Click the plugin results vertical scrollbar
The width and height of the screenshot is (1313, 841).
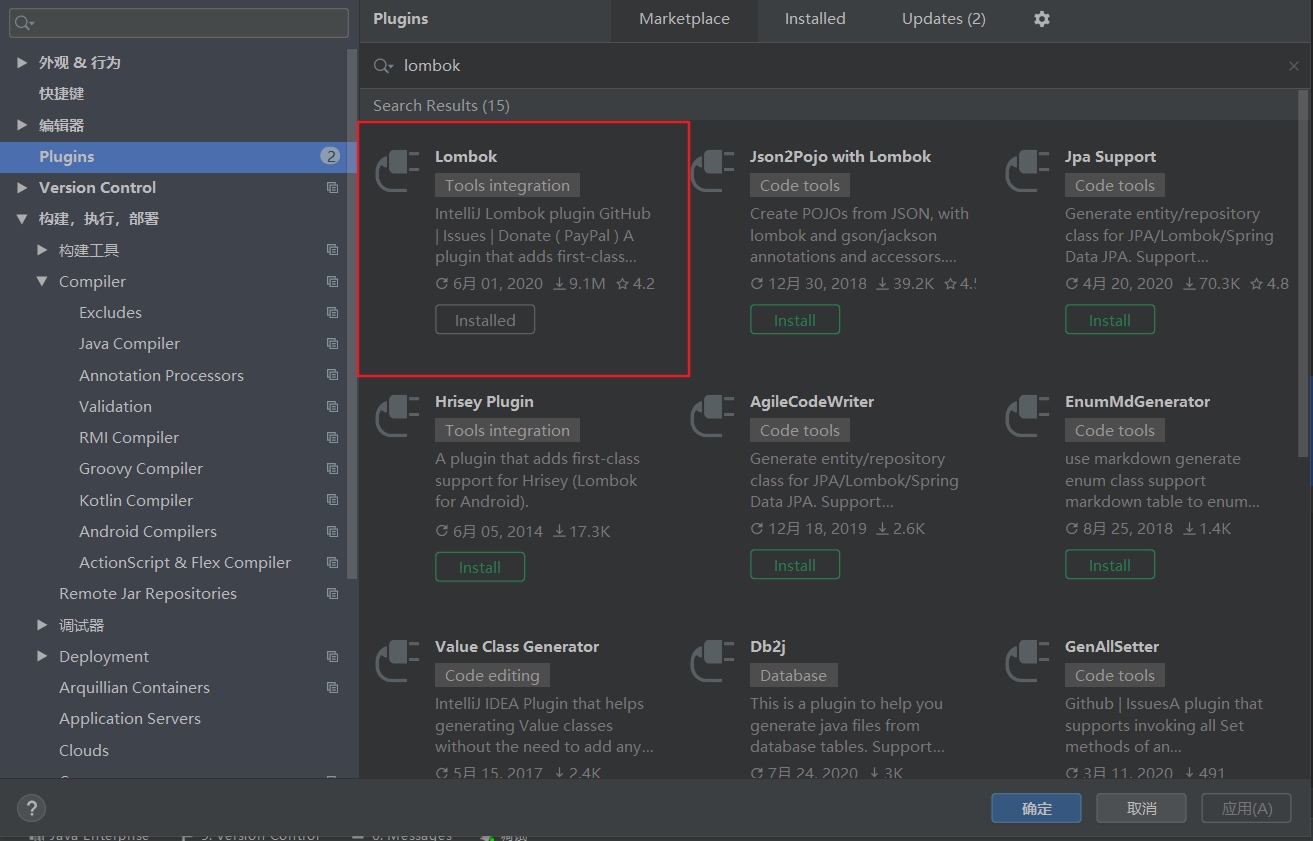click(1304, 272)
